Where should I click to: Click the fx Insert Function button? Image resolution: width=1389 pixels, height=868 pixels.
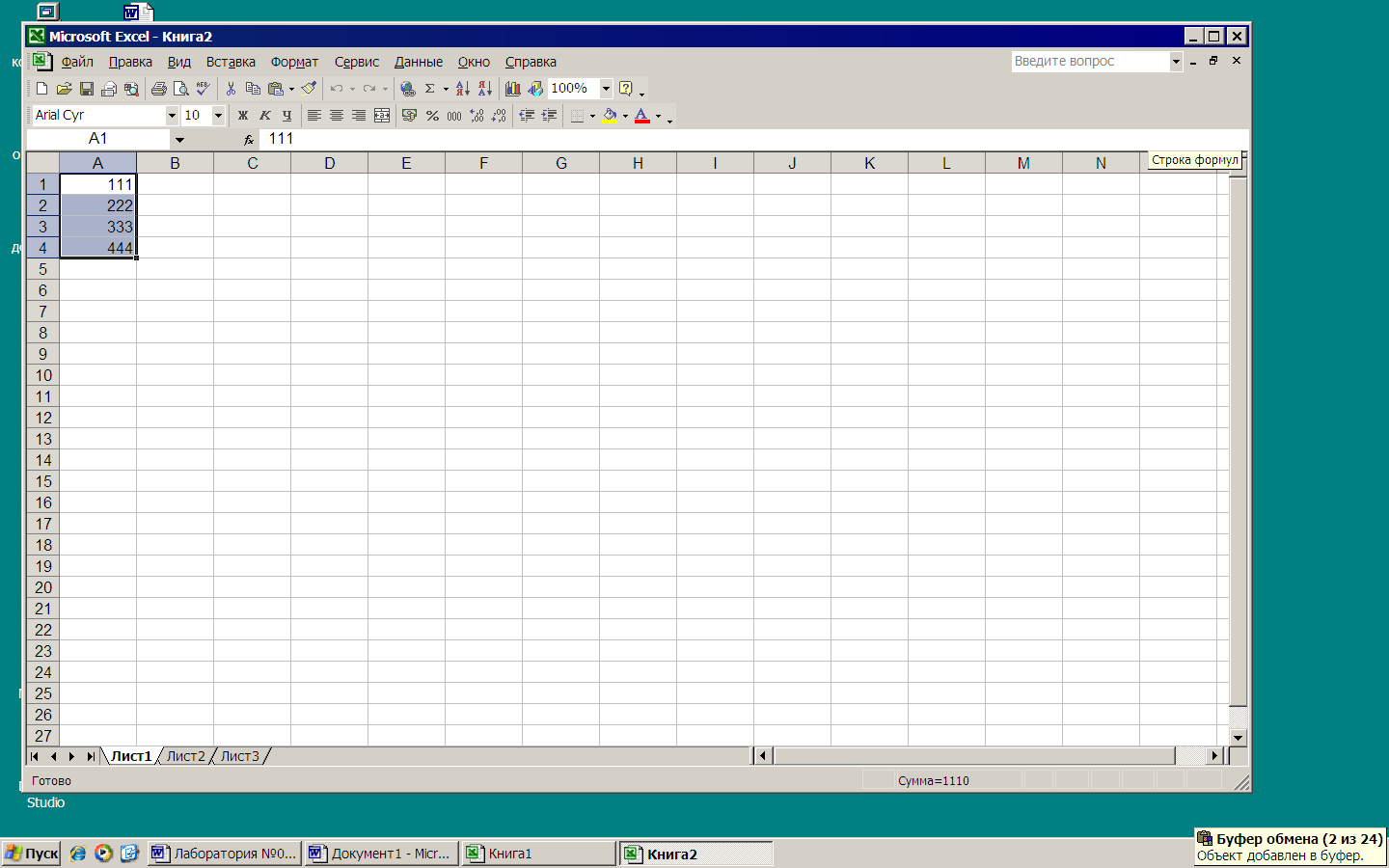click(248, 140)
